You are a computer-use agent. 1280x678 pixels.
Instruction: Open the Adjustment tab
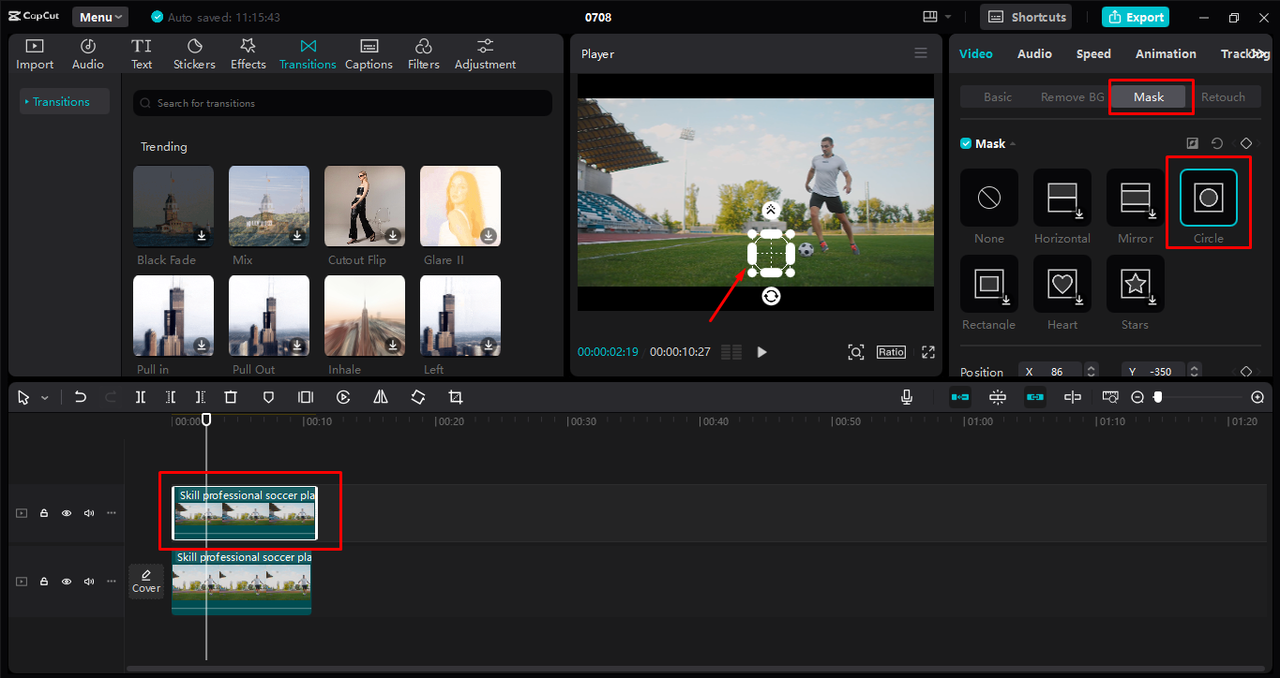point(485,54)
